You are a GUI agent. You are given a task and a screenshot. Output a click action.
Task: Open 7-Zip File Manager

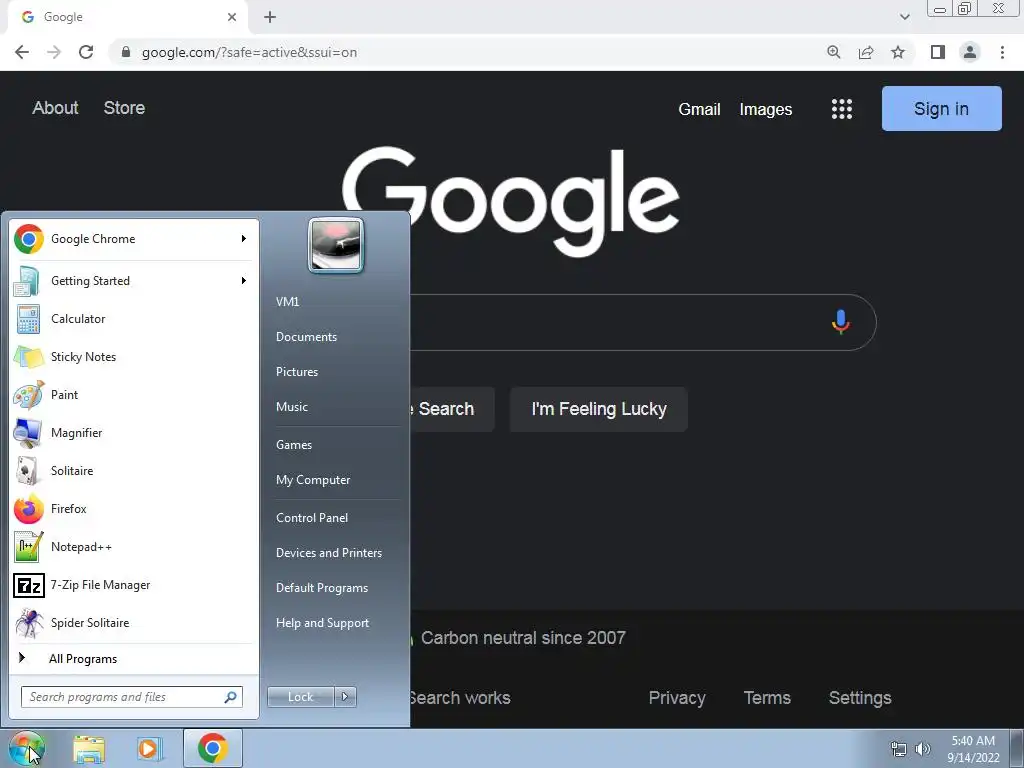pyautogui.click(x=133, y=584)
